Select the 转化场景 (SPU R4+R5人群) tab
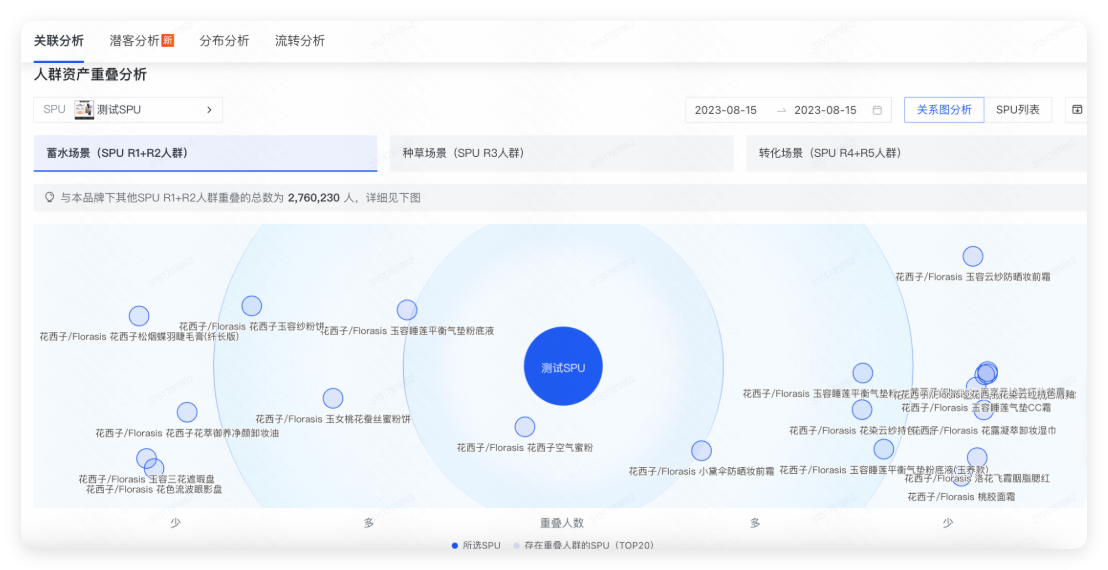The height and width of the screenshot is (570, 1108). [x=917, y=153]
